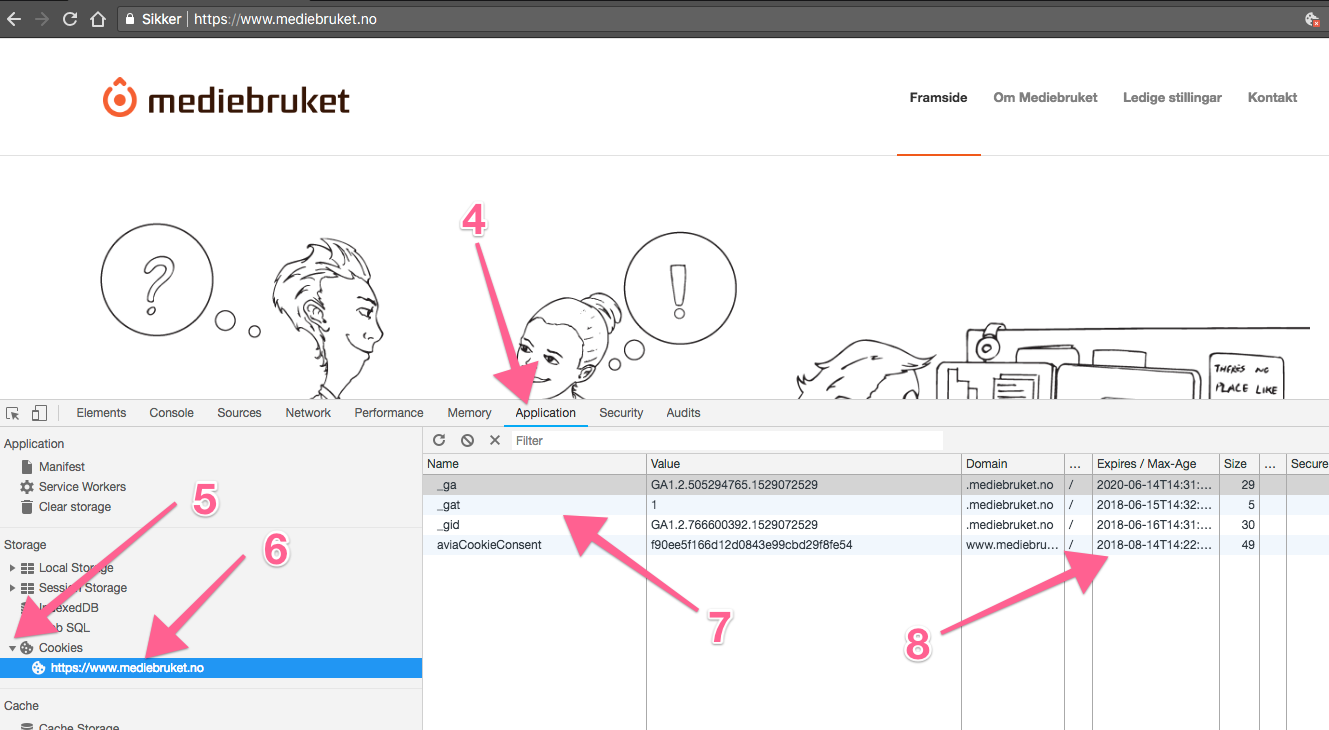This screenshot has width=1329, height=730.
Task: Select Clear storage in sidebar
Action: click(75, 507)
